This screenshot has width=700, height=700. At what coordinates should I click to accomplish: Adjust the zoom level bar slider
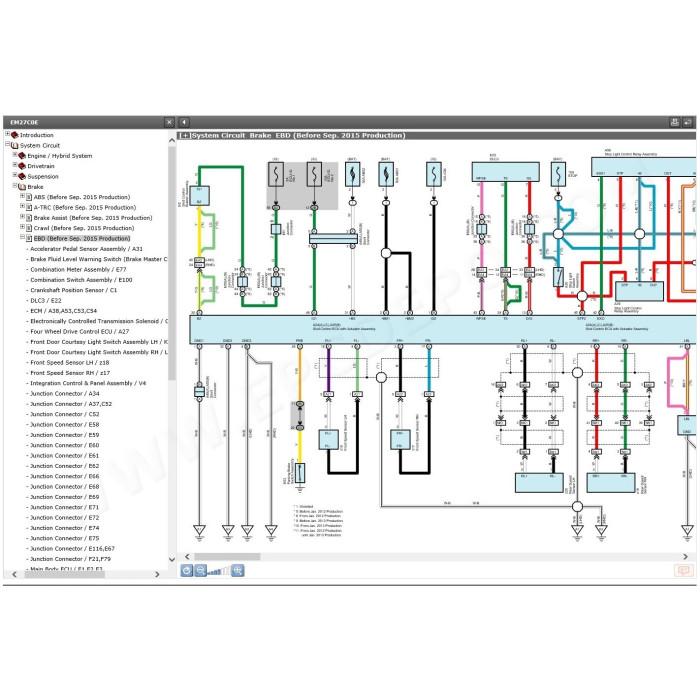click(x=218, y=571)
